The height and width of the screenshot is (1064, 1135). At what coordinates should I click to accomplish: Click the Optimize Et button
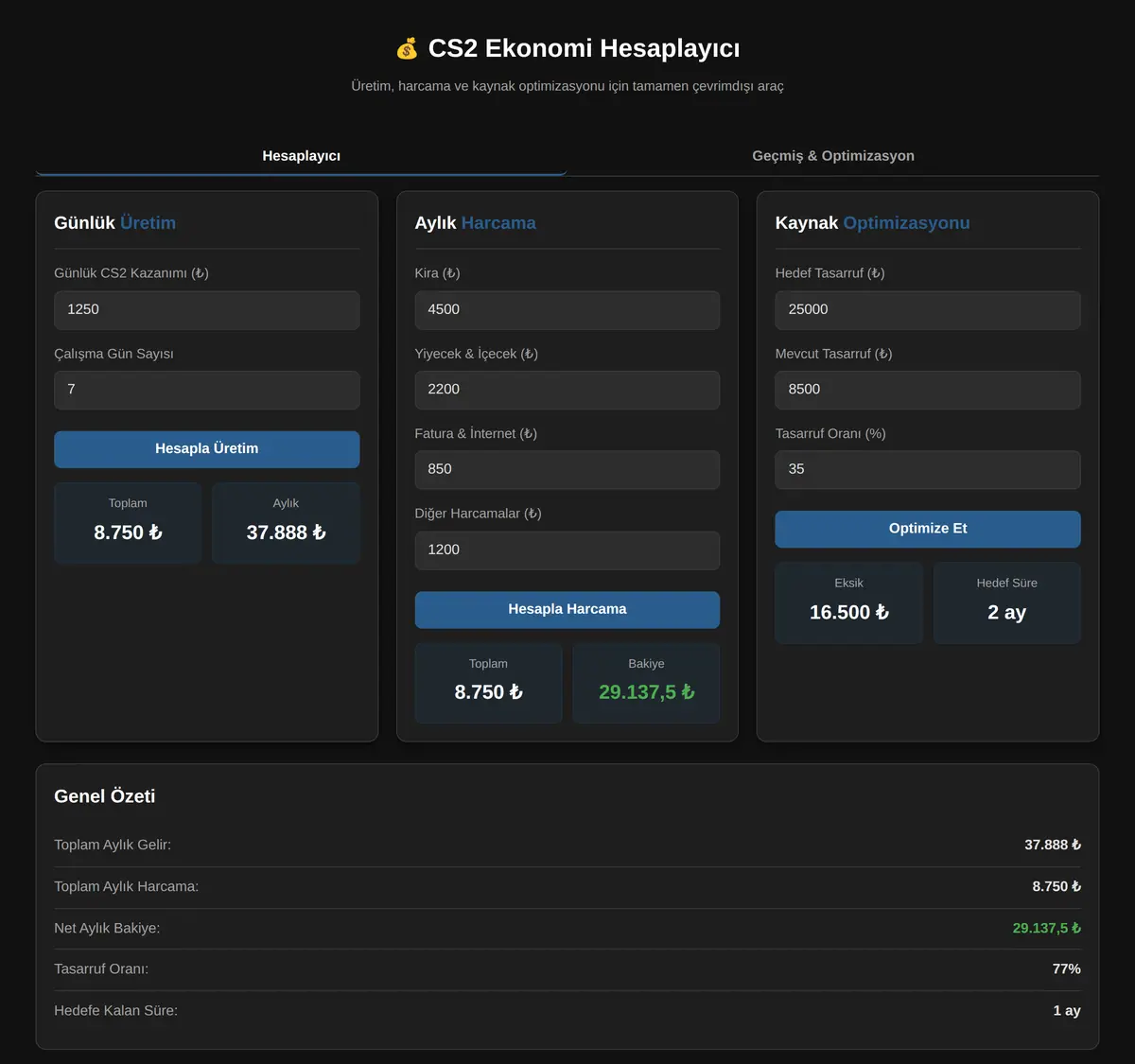pos(928,530)
